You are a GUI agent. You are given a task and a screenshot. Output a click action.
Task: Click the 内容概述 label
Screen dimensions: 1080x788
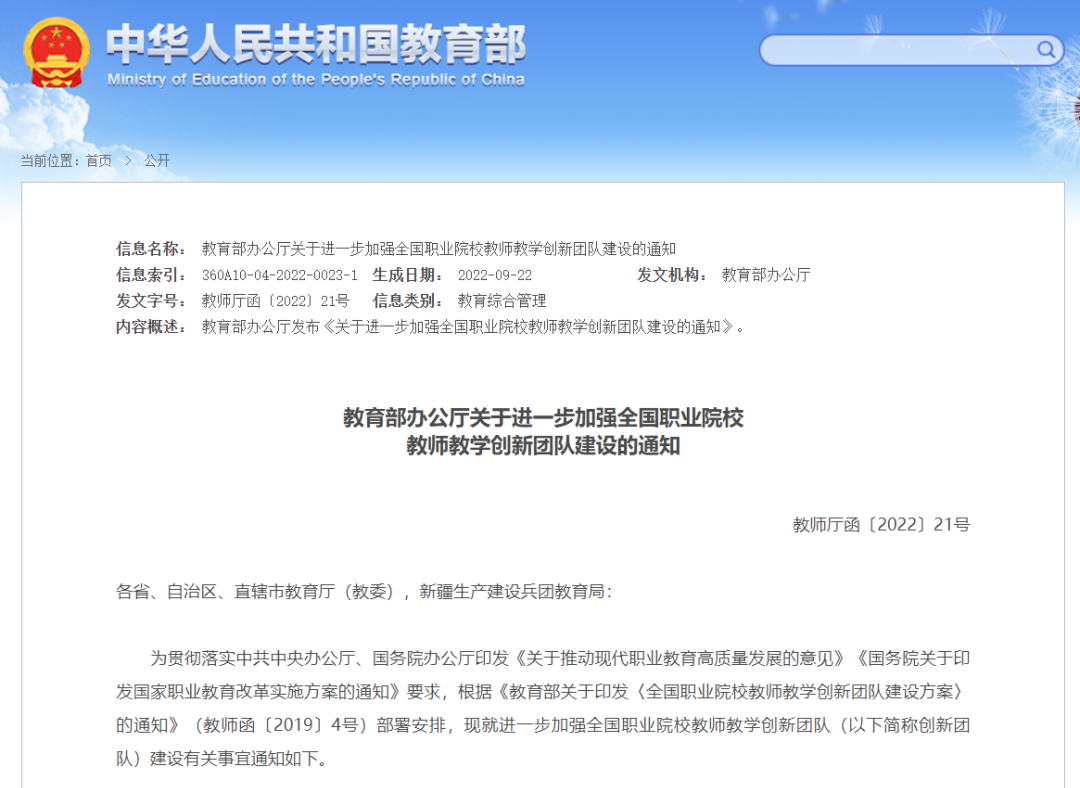pyautogui.click(x=151, y=326)
